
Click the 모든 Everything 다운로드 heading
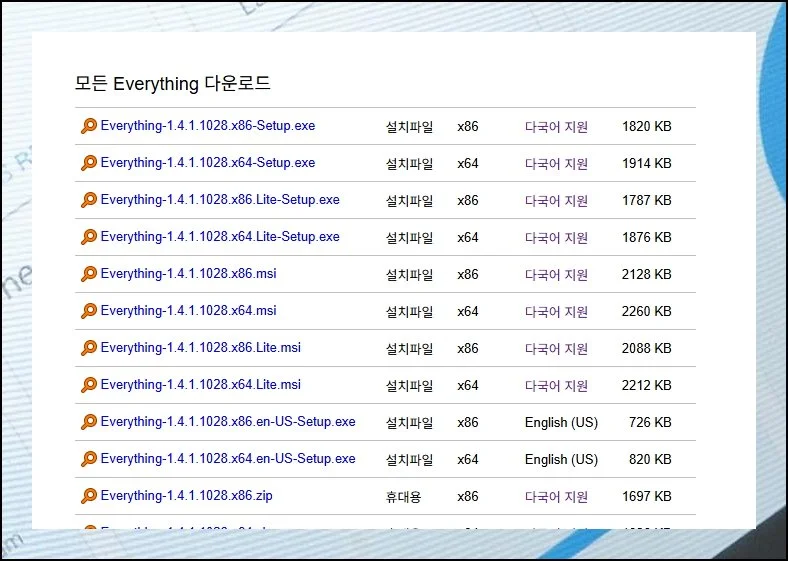[x=173, y=83]
